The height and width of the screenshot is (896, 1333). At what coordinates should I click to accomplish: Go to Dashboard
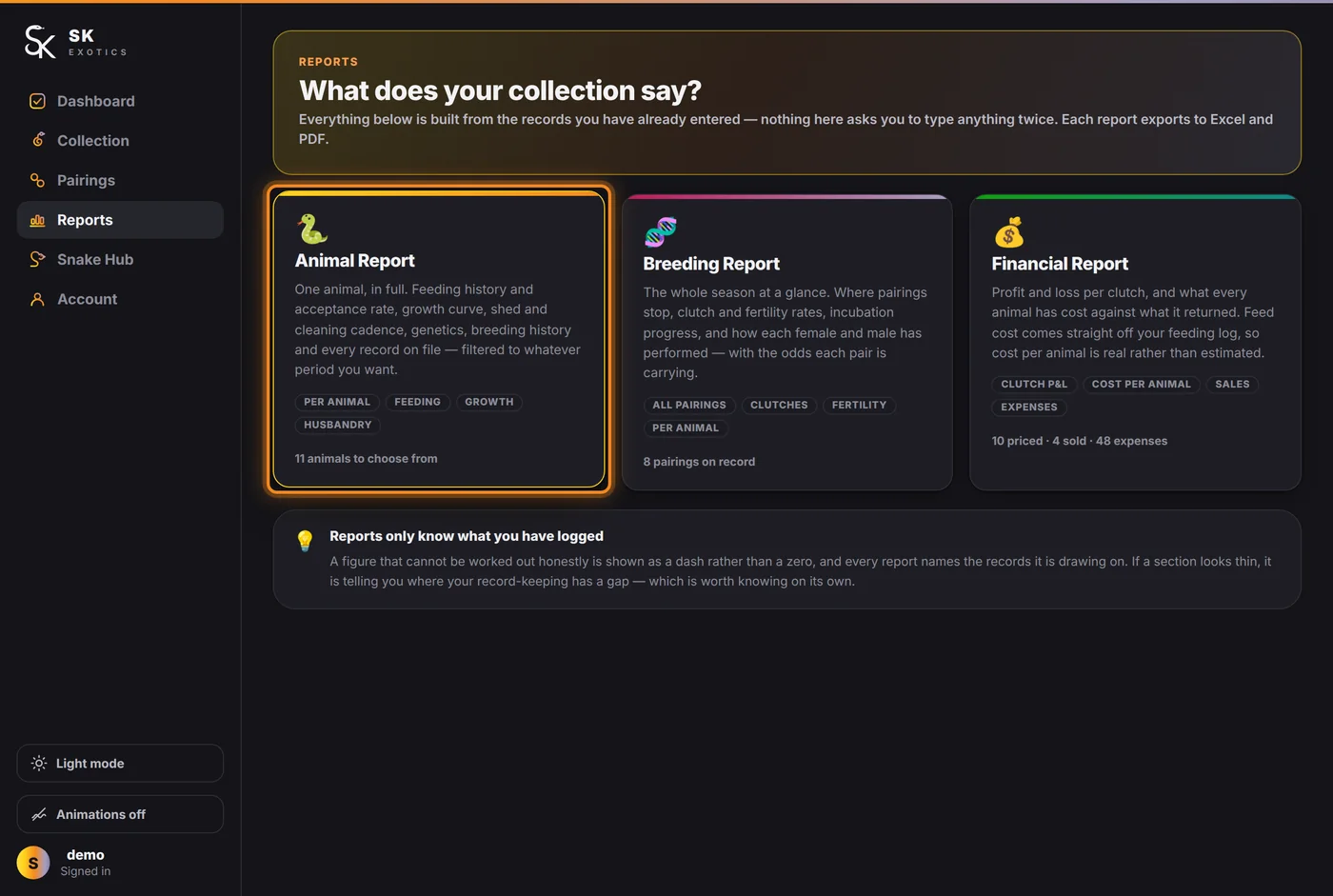(120, 101)
